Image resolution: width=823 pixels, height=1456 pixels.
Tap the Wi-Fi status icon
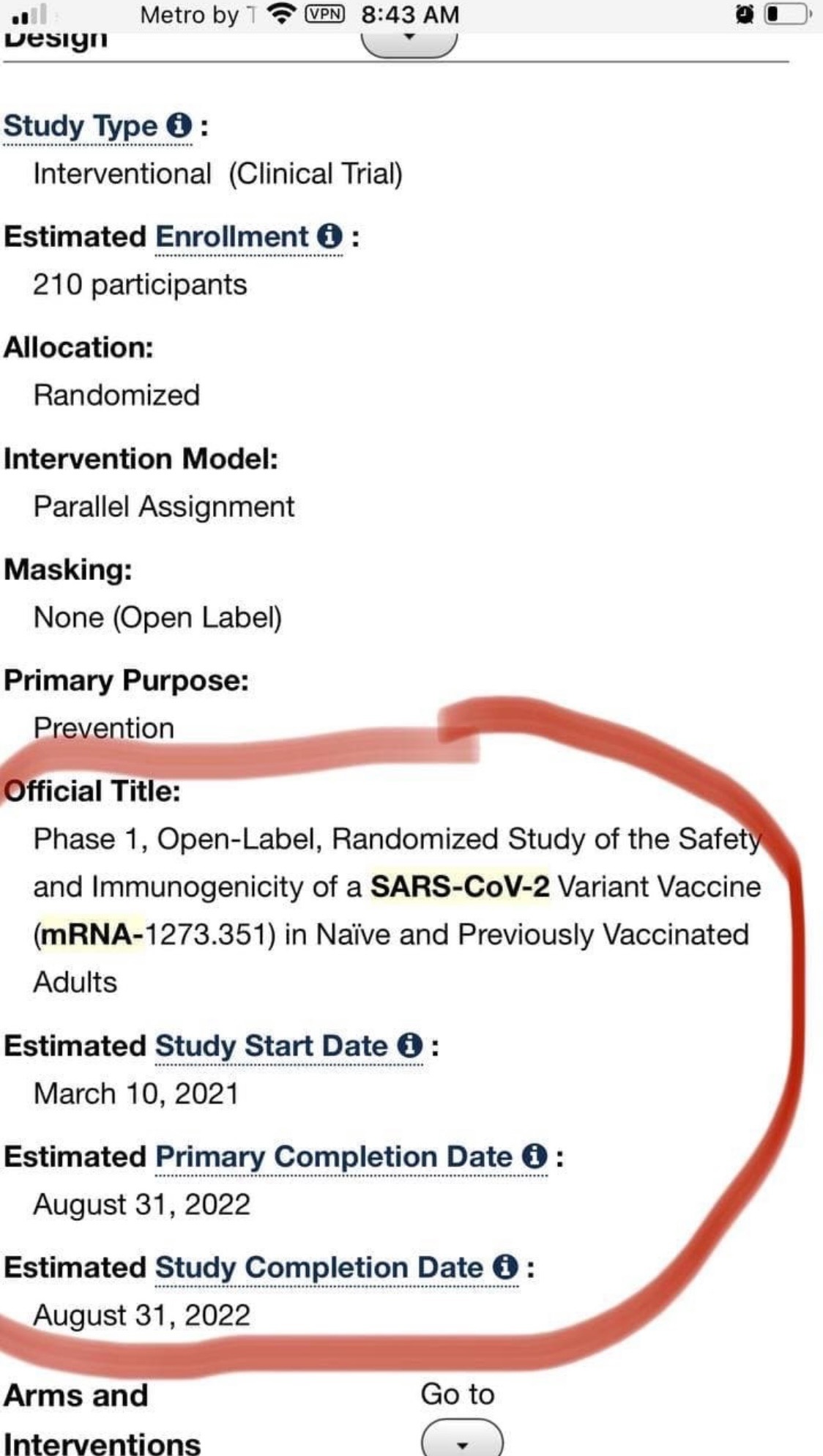[x=281, y=15]
